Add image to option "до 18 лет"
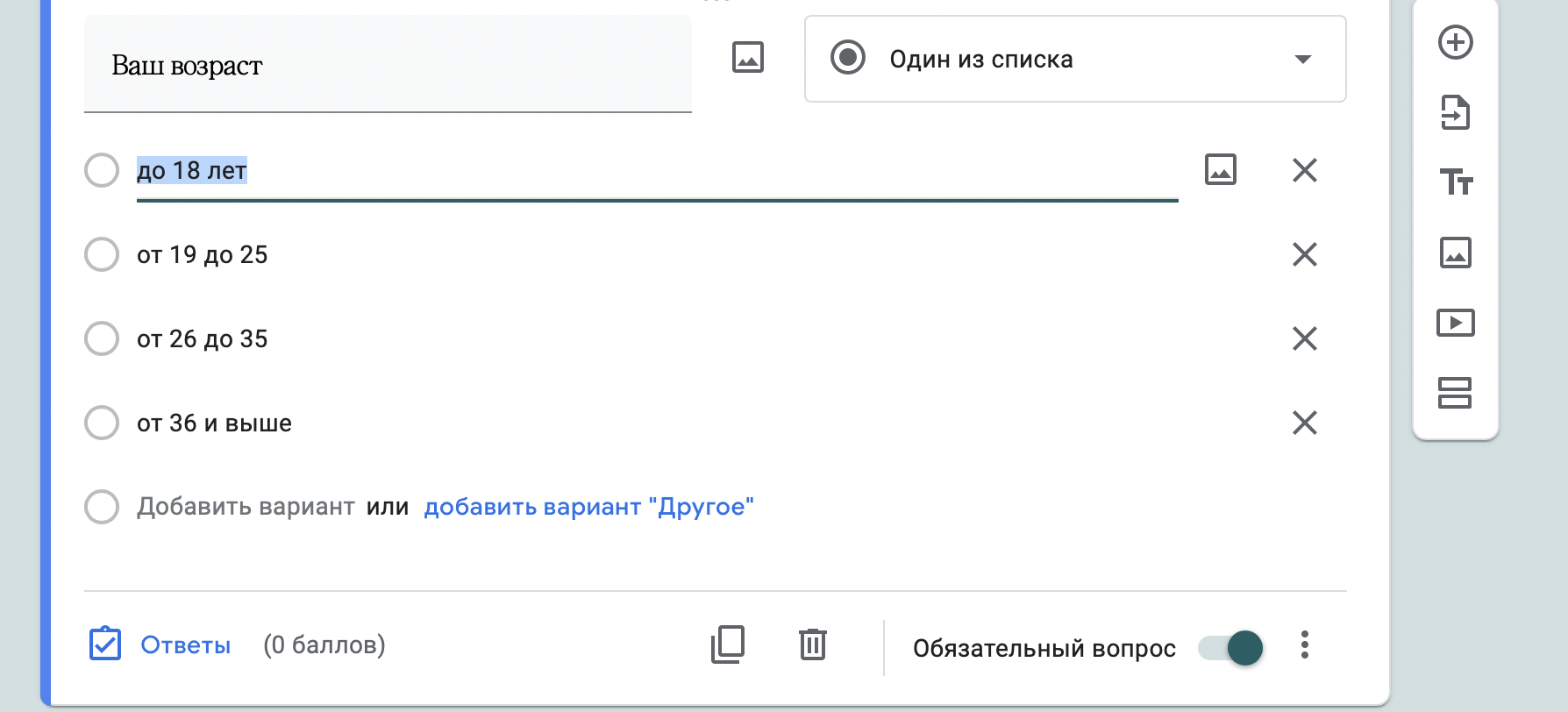1568x712 pixels. click(x=1220, y=169)
